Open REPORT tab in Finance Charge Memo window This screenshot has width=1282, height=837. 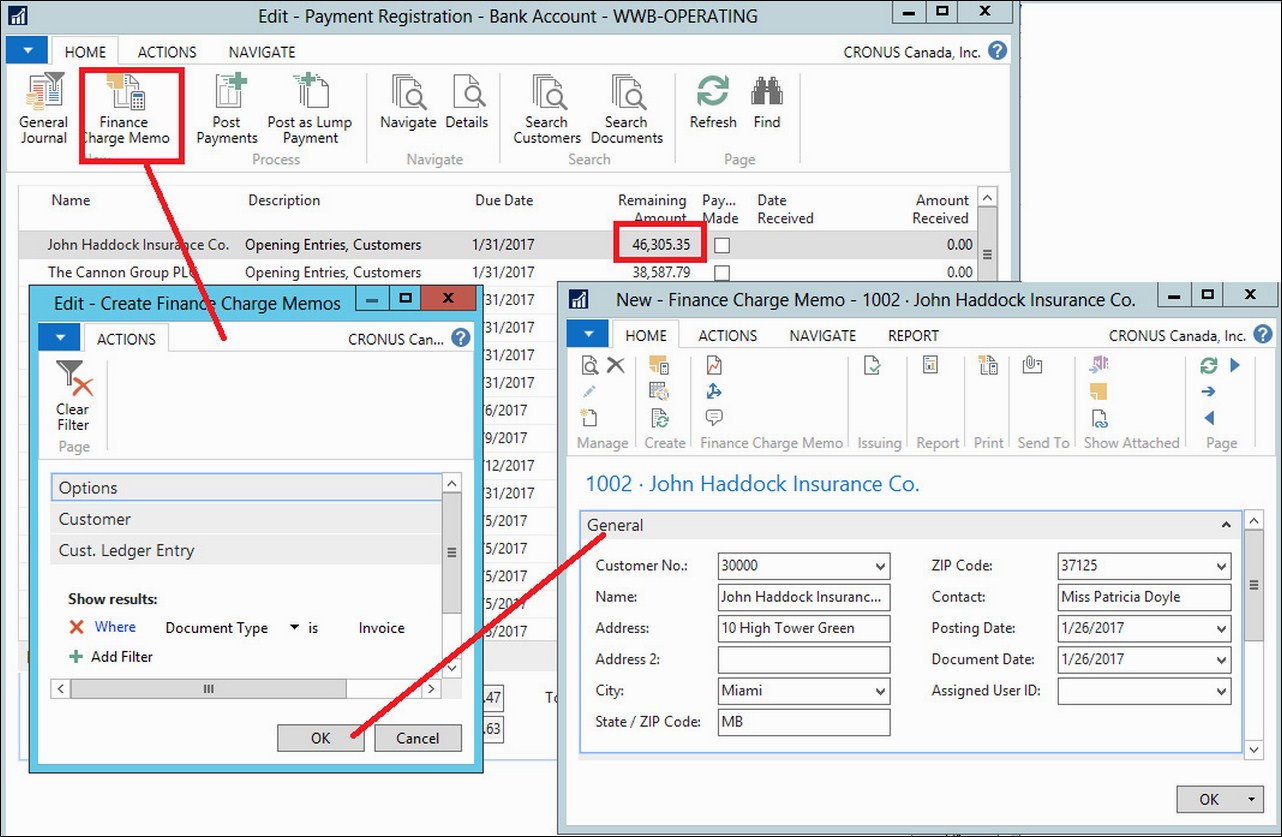pos(913,336)
